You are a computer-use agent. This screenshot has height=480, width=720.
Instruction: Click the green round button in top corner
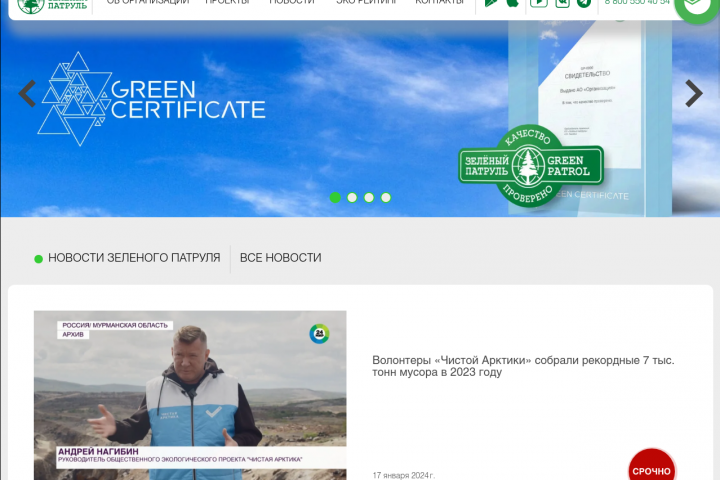tap(698, 8)
